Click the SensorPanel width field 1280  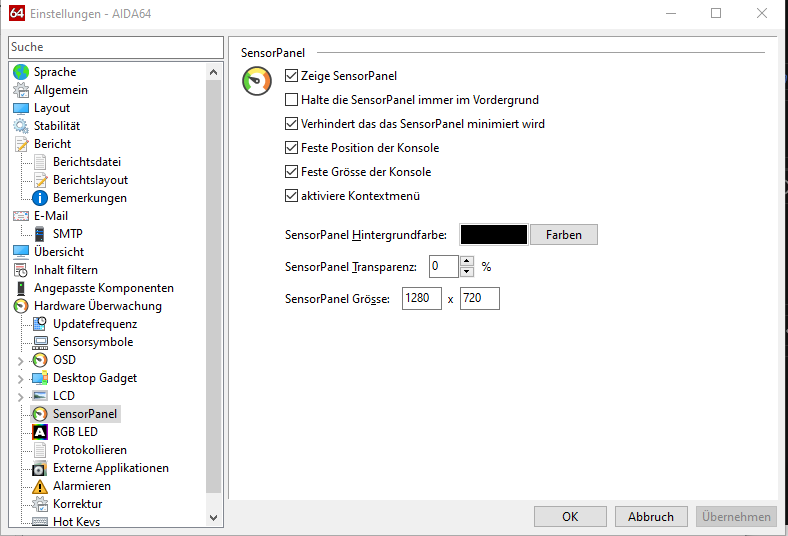click(x=422, y=298)
